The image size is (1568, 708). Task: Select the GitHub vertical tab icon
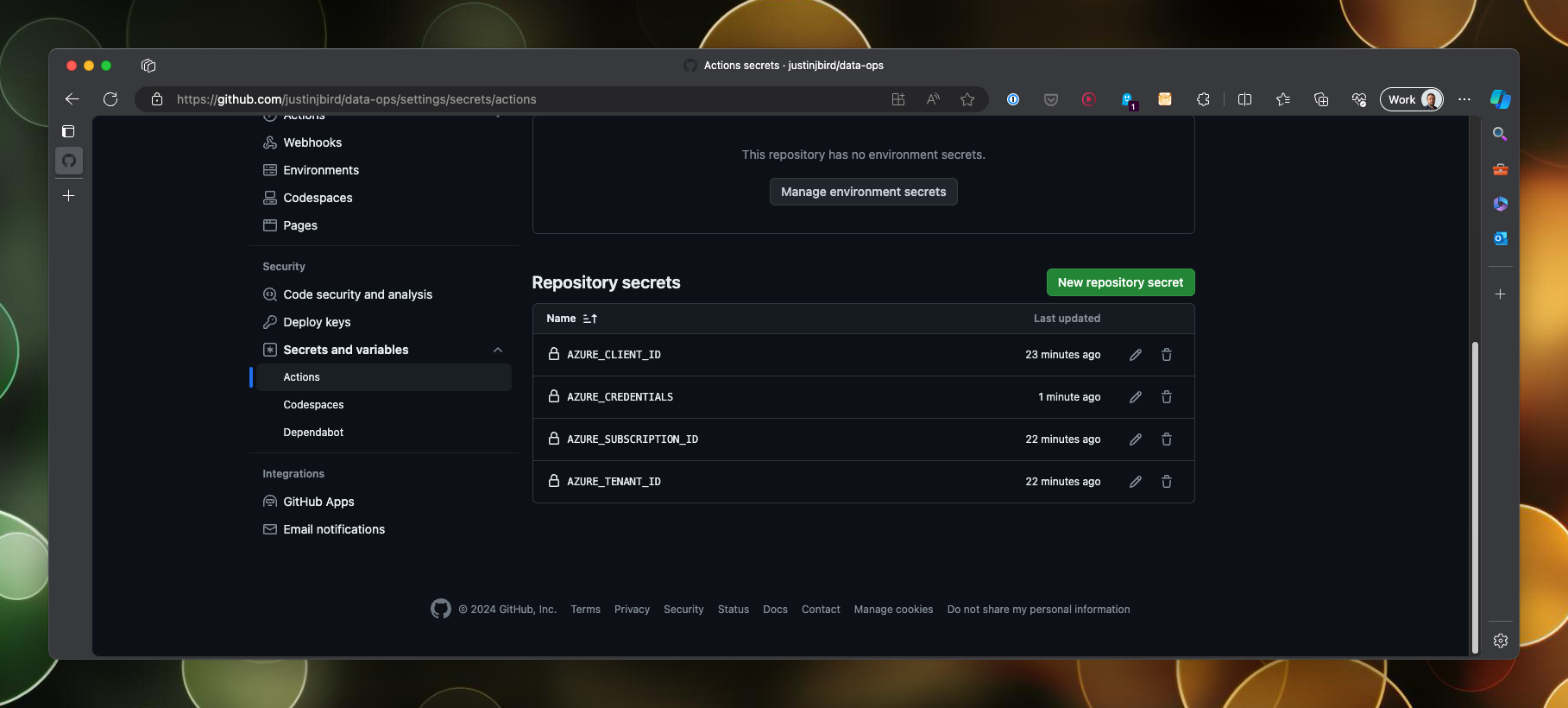pyautogui.click(x=69, y=161)
